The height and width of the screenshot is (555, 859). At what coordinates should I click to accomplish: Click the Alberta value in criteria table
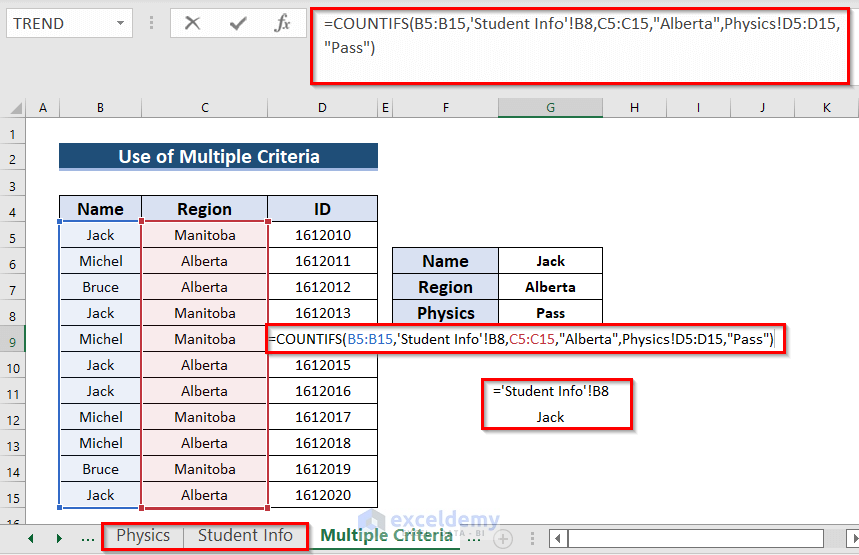[x=551, y=287]
